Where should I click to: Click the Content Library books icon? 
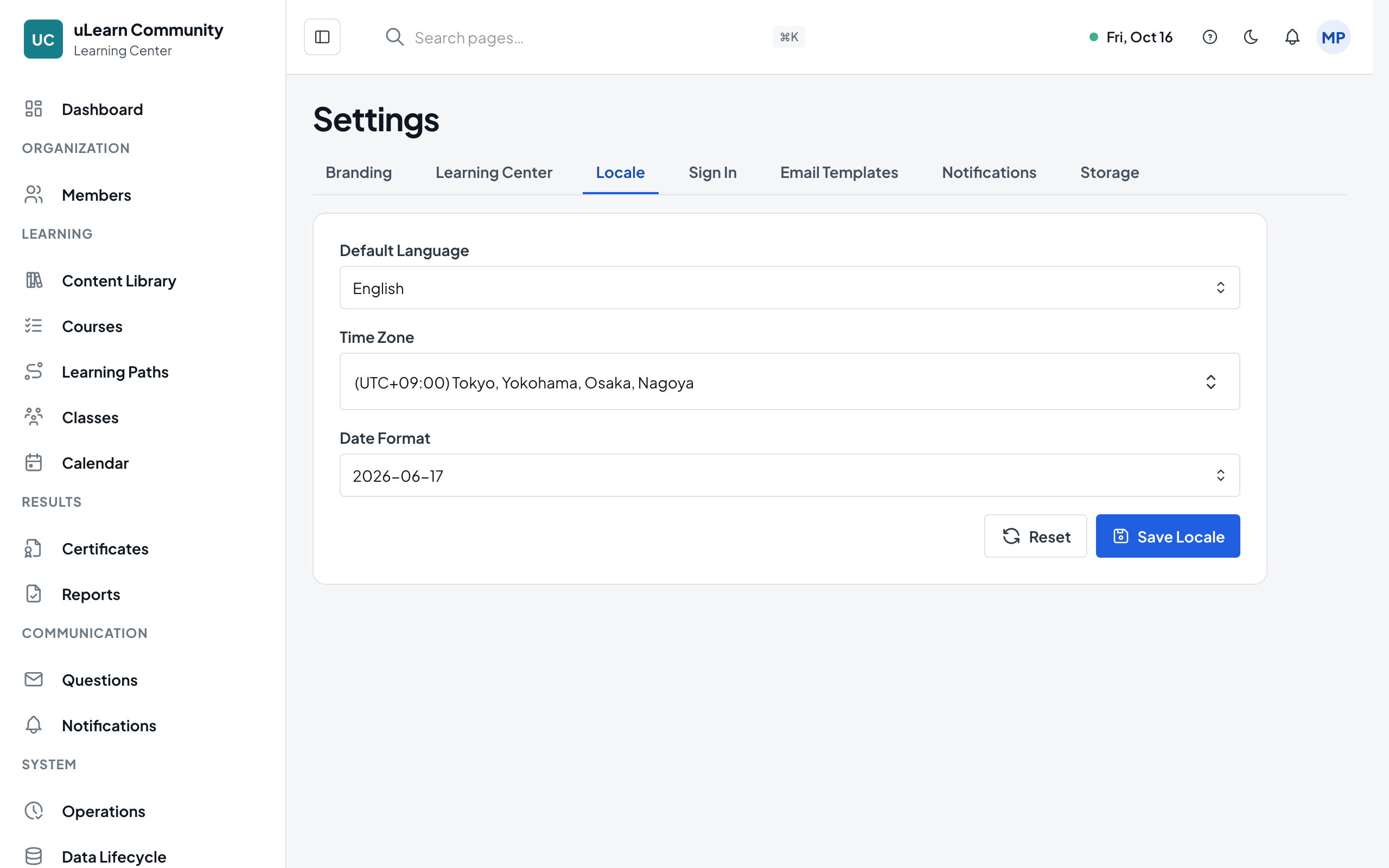(x=34, y=280)
